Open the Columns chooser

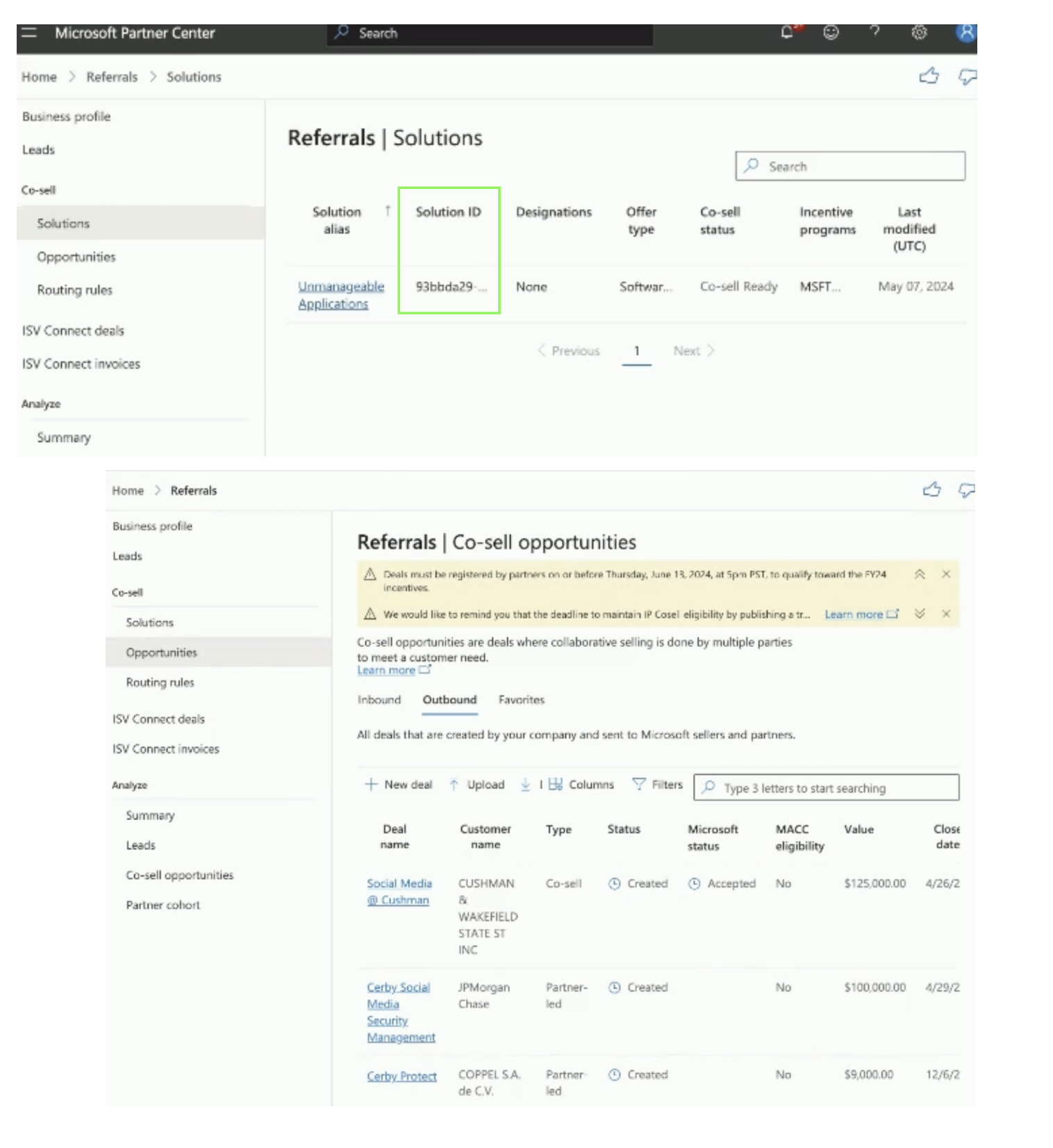point(582,785)
